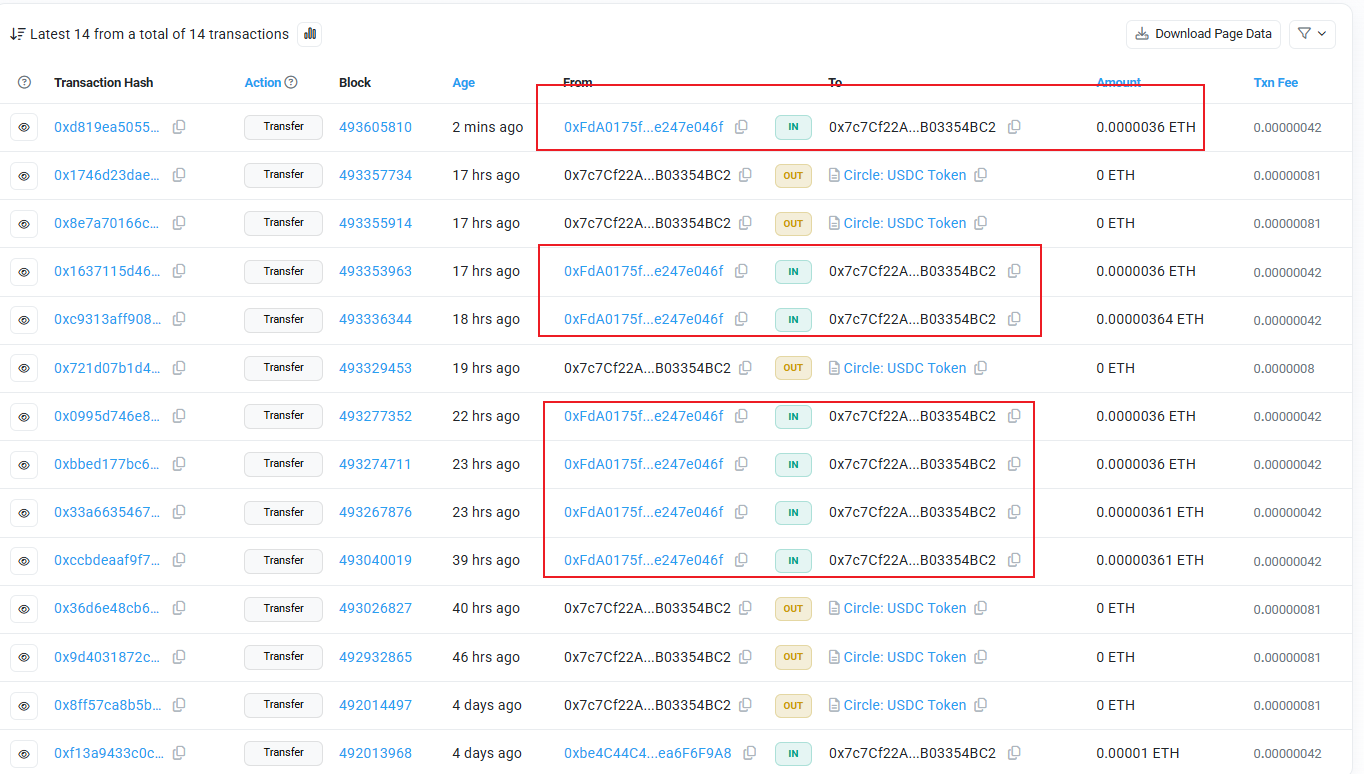The height and width of the screenshot is (774, 1364).
Task: Preview details for transaction 0x8ff57ca8b5b
Action: tap(25, 705)
